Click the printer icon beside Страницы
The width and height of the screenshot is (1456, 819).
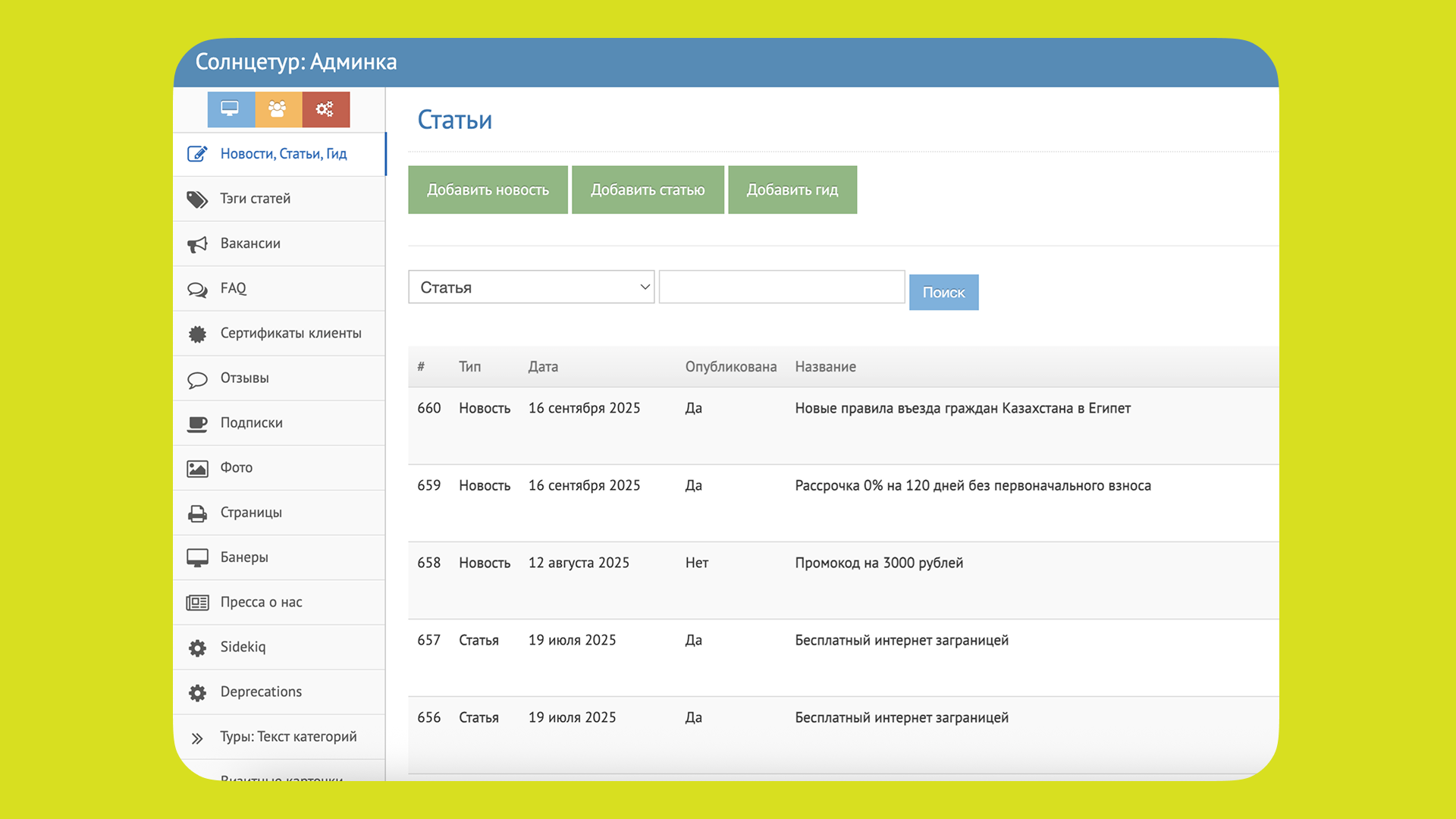click(197, 513)
